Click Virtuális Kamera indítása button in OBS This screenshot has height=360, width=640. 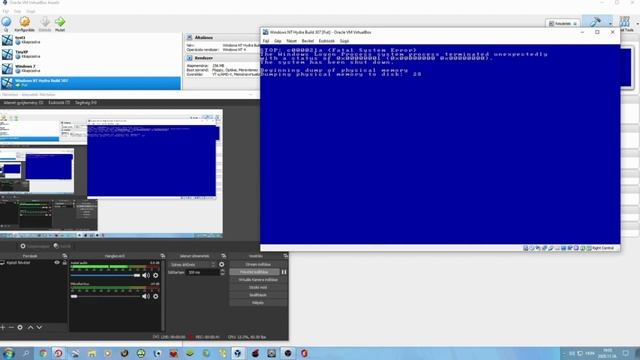click(258, 280)
